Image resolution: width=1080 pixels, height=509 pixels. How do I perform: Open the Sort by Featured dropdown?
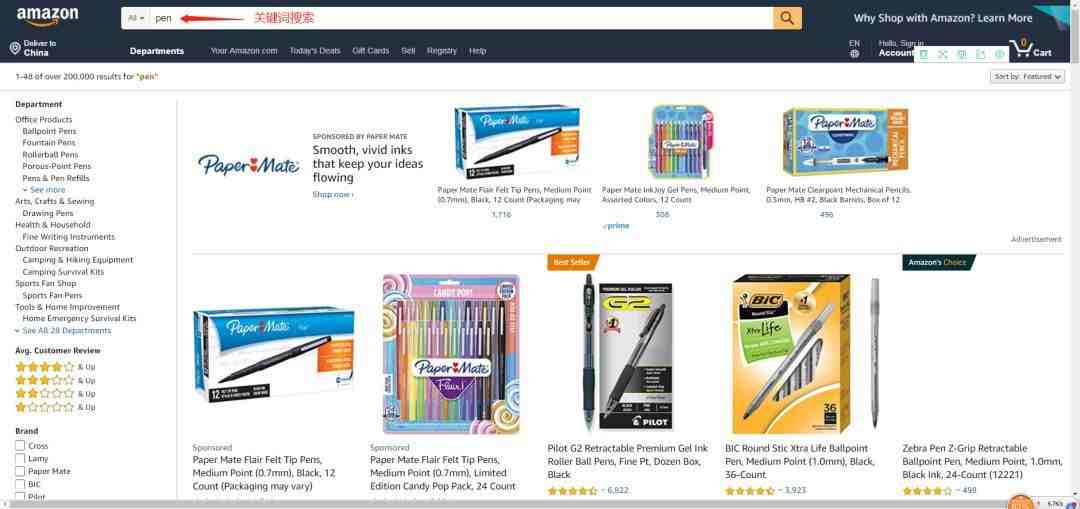pos(1027,76)
